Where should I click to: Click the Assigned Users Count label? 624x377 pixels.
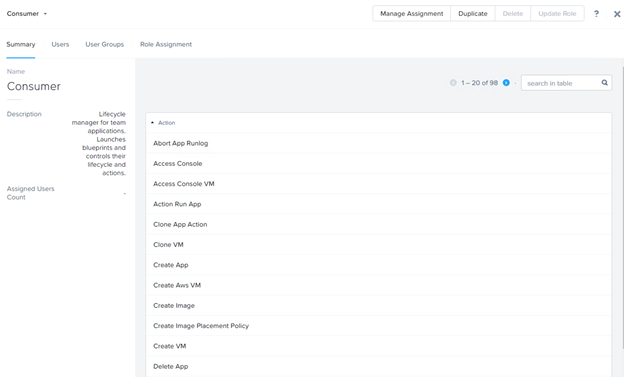pyautogui.click(x=31, y=193)
